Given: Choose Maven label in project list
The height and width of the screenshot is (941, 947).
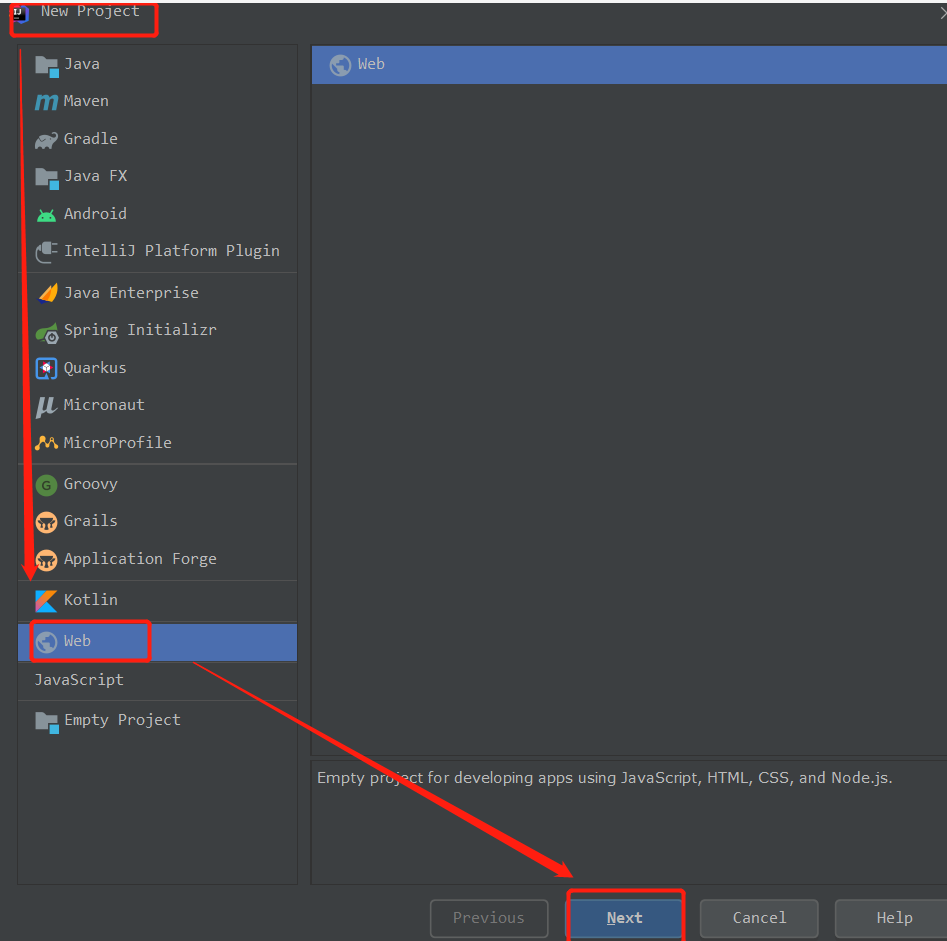Looking at the screenshot, I should 86,101.
